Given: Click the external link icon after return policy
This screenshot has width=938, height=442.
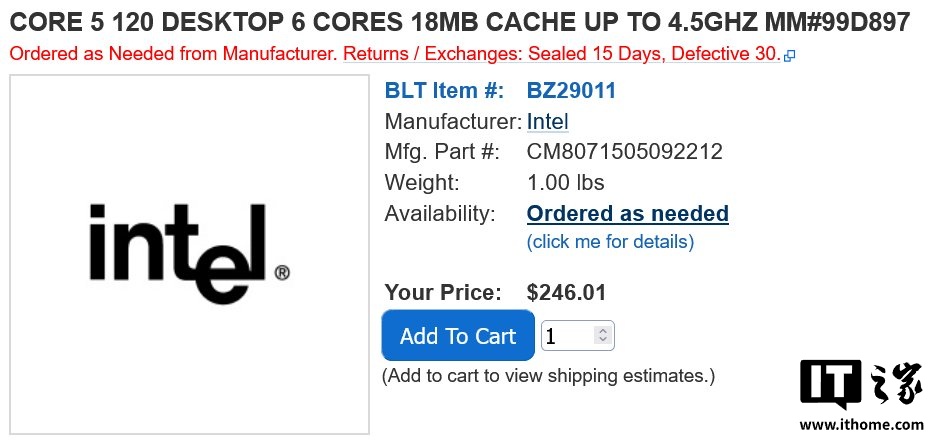Looking at the screenshot, I should click(790, 57).
